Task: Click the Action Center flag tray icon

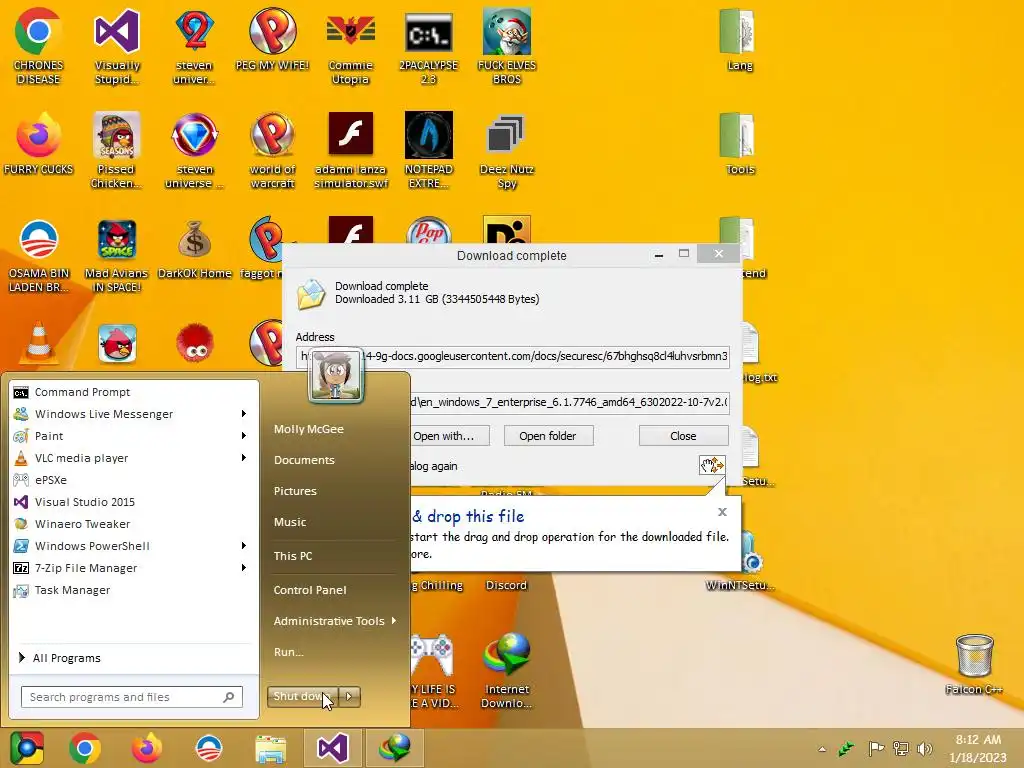Action: (876, 748)
